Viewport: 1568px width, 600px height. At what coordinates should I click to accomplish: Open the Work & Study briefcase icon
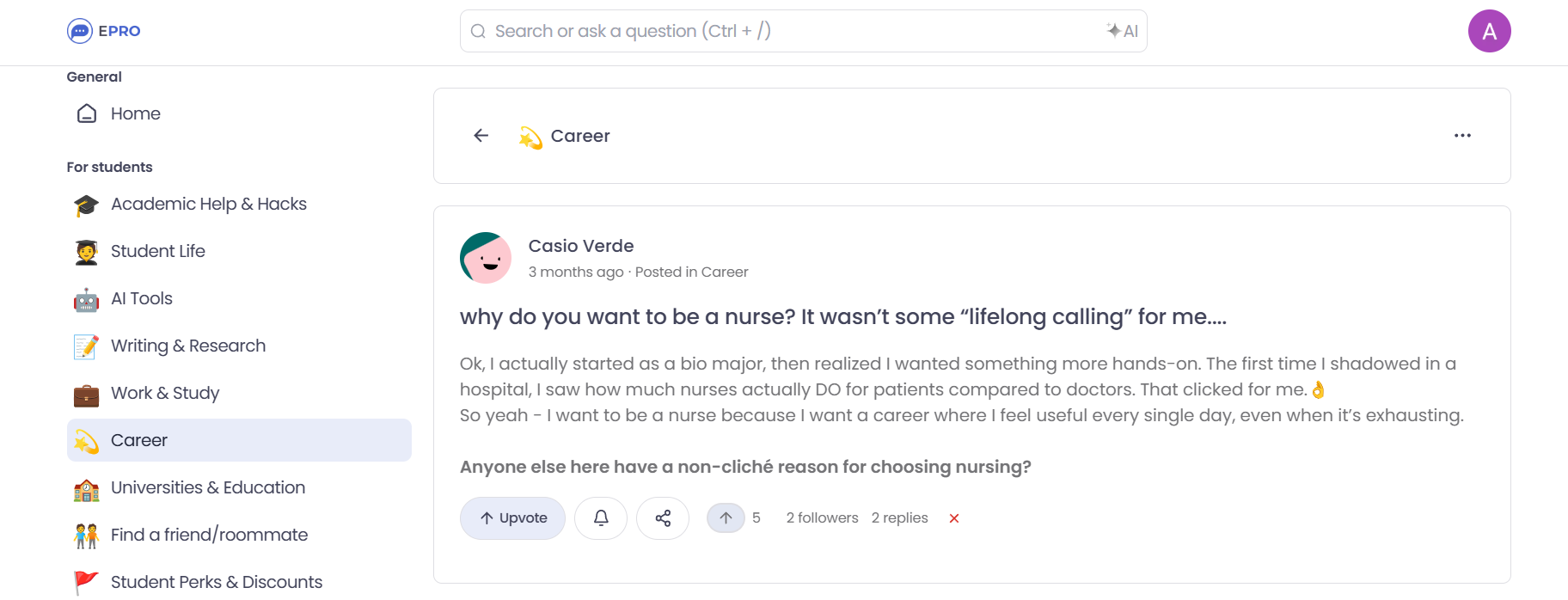click(x=86, y=393)
